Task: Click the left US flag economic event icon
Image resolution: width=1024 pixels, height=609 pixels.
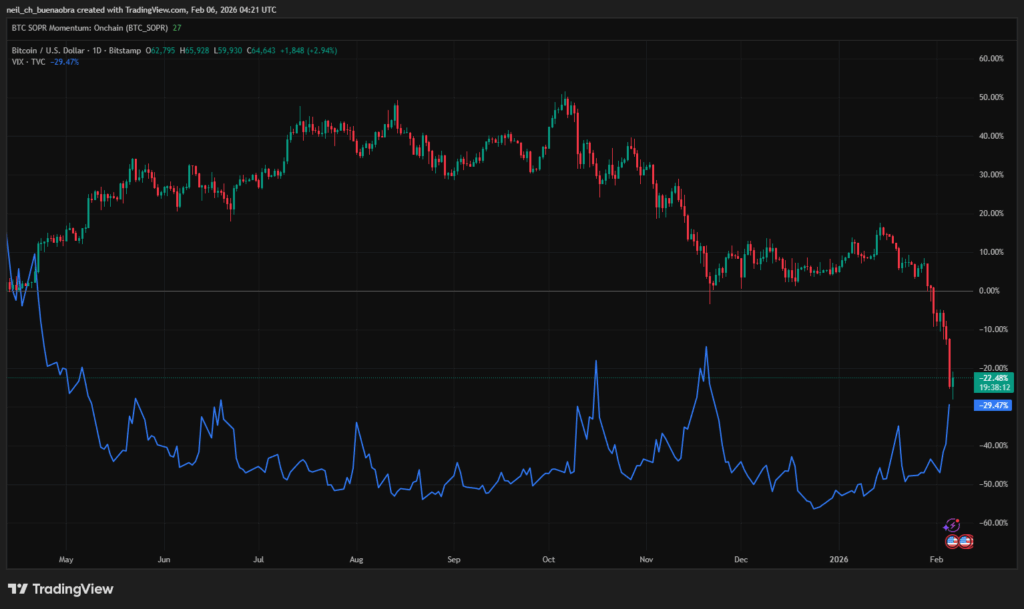Action: click(x=952, y=541)
